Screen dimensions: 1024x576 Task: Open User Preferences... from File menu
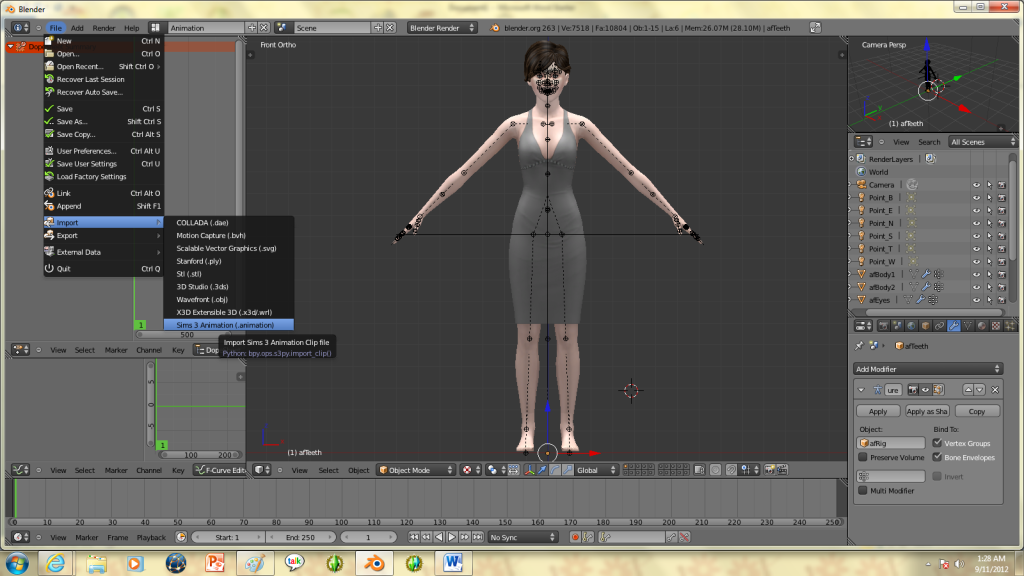point(103,151)
